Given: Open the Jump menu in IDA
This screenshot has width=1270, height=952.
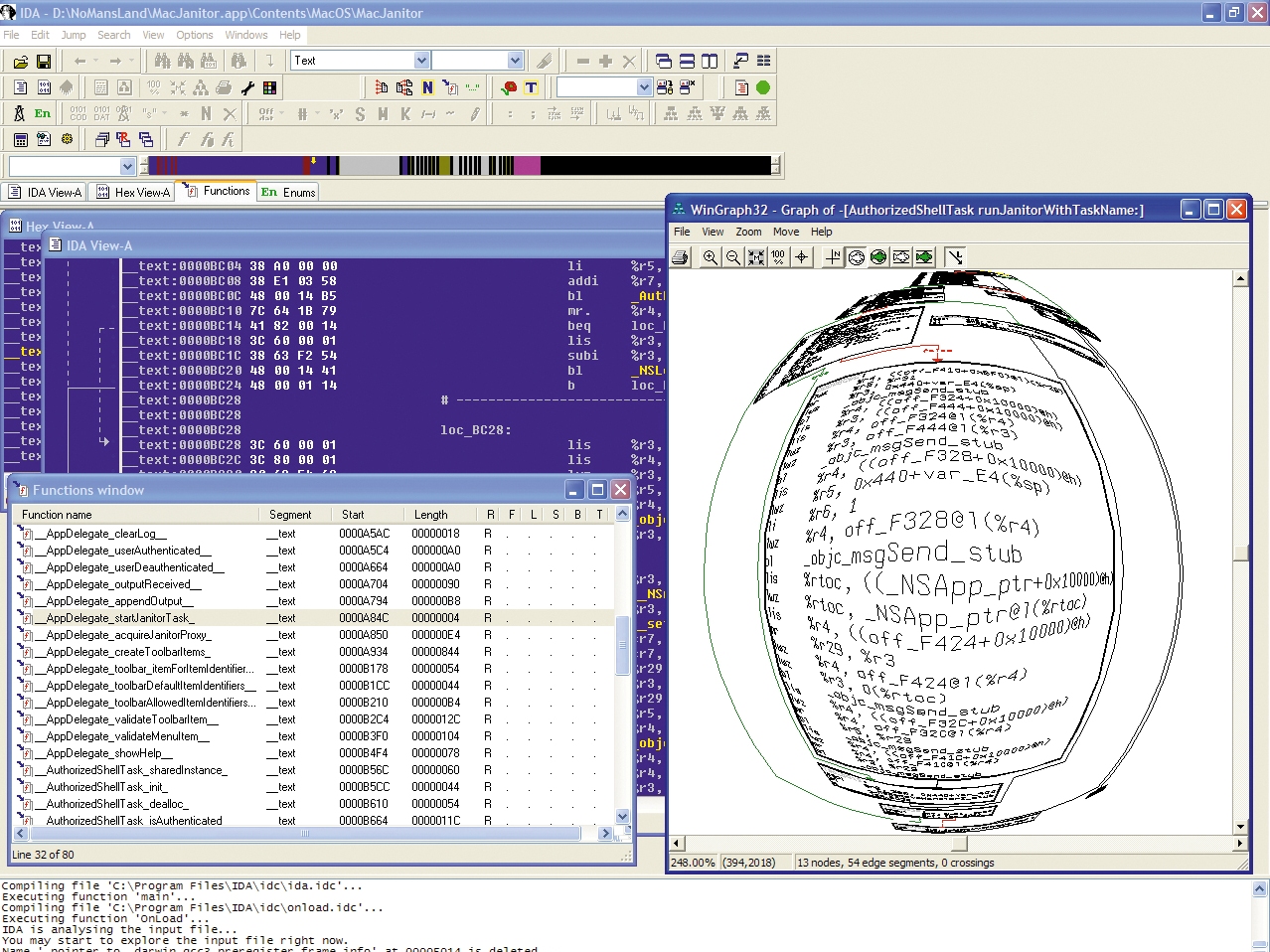Looking at the screenshot, I should tap(74, 35).
